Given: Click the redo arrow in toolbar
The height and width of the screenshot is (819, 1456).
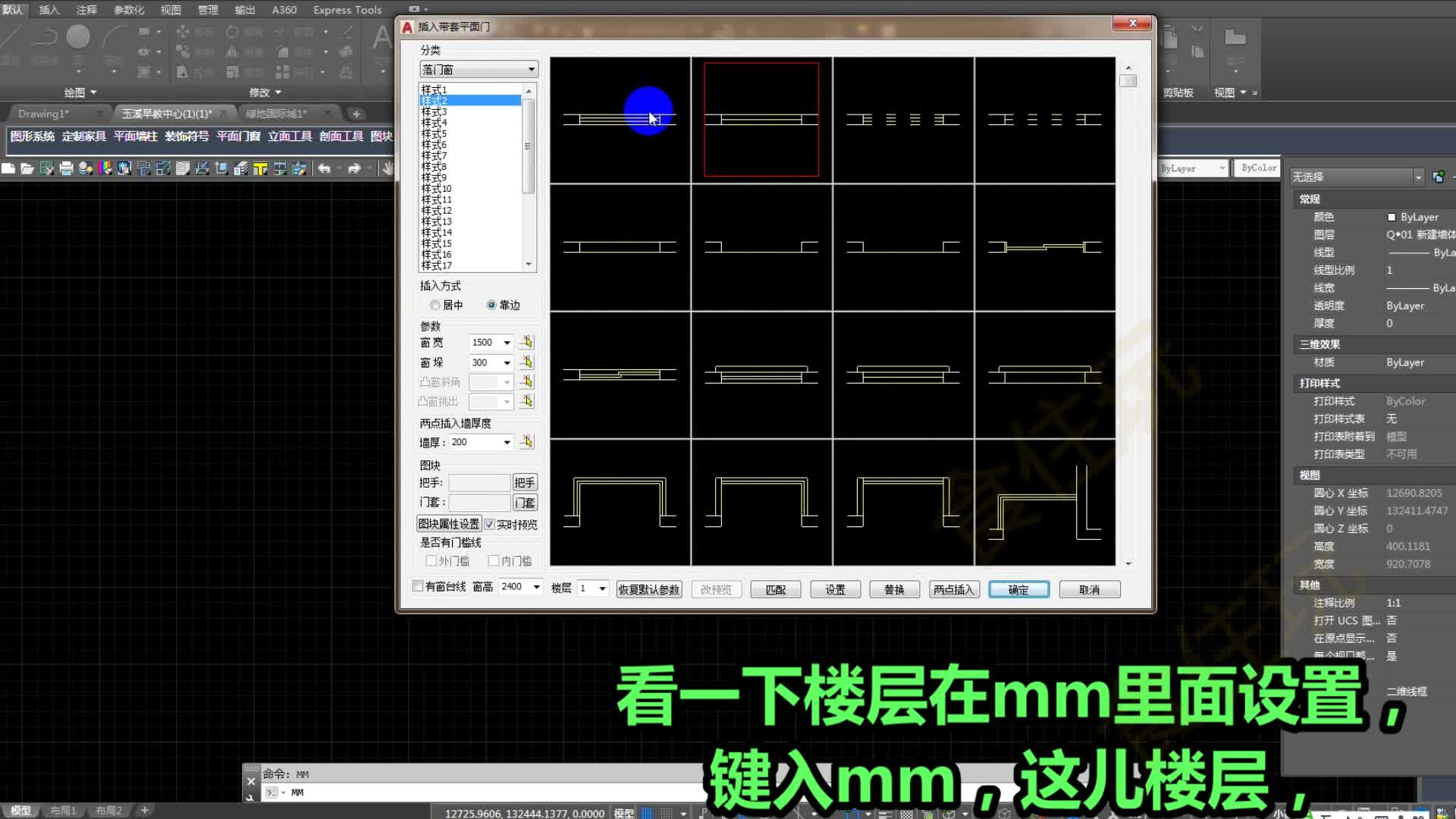Looking at the screenshot, I should 353,168.
